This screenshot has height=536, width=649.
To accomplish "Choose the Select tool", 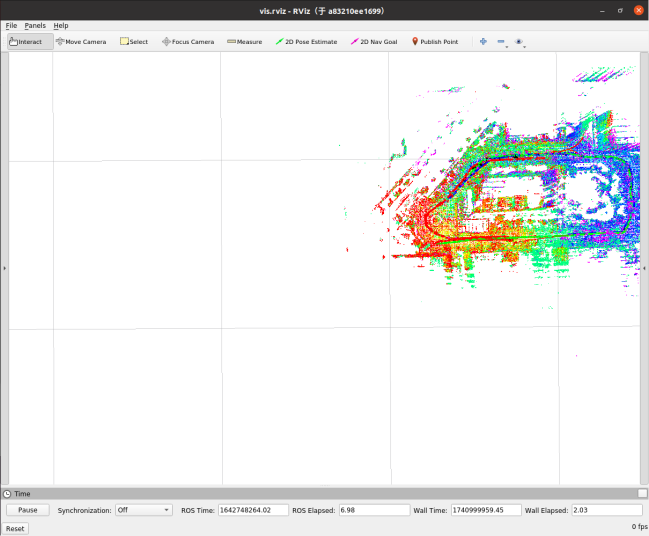I will [134, 42].
